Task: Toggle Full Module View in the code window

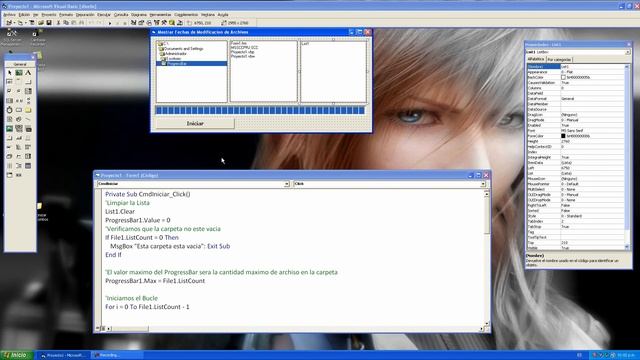Action: tap(103, 328)
